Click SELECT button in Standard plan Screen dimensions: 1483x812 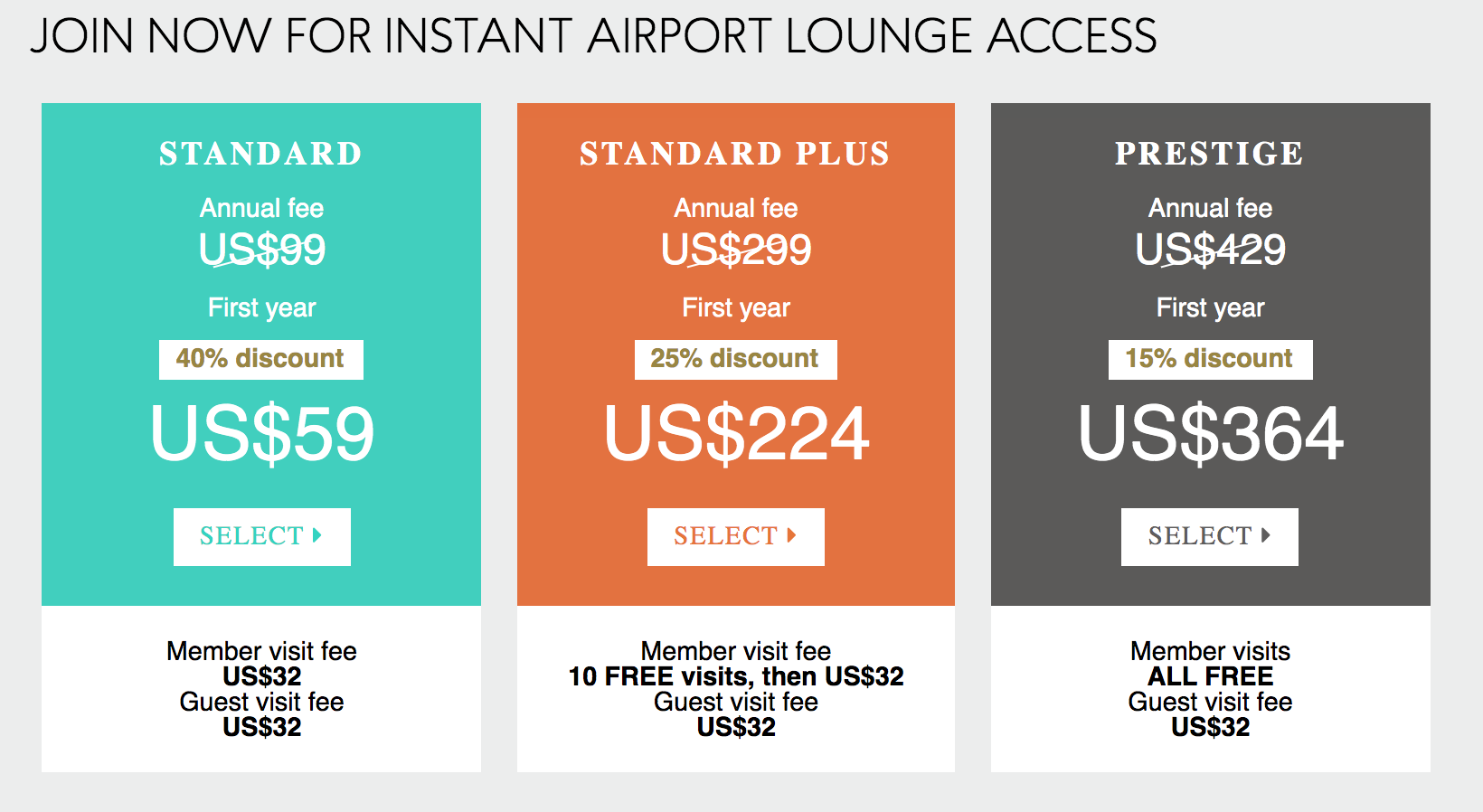pos(261,536)
